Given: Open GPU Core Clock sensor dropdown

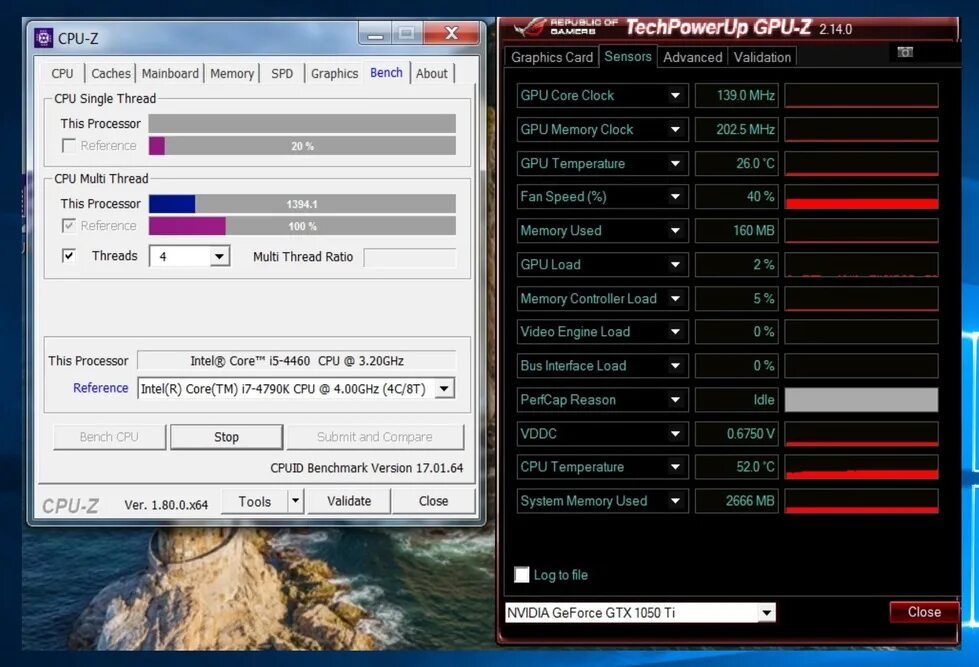Looking at the screenshot, I should (x=675, y=96).
